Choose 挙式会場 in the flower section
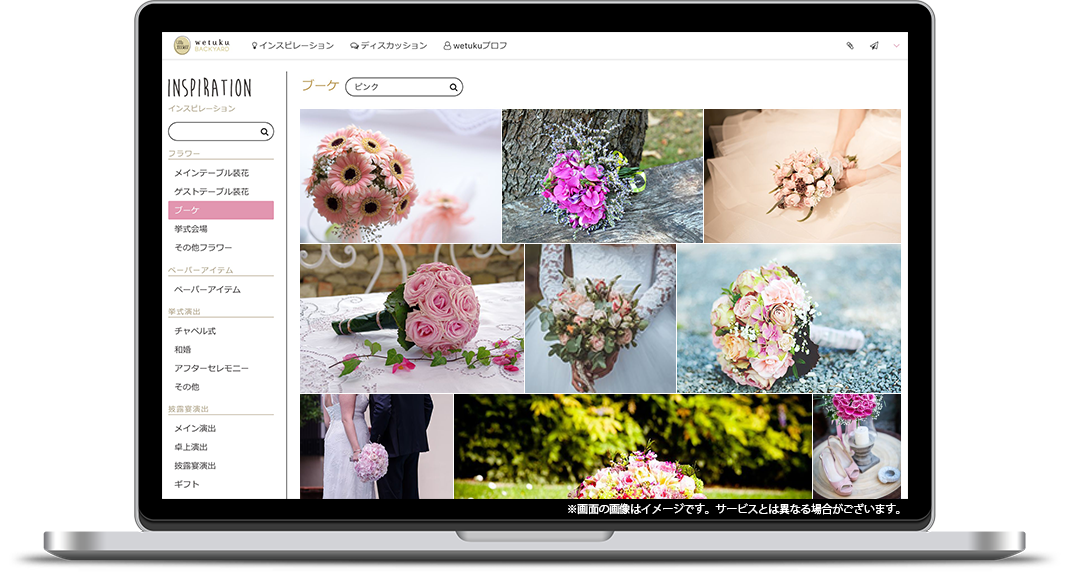This screenshot has width=1070, height=583. [191, 229]
